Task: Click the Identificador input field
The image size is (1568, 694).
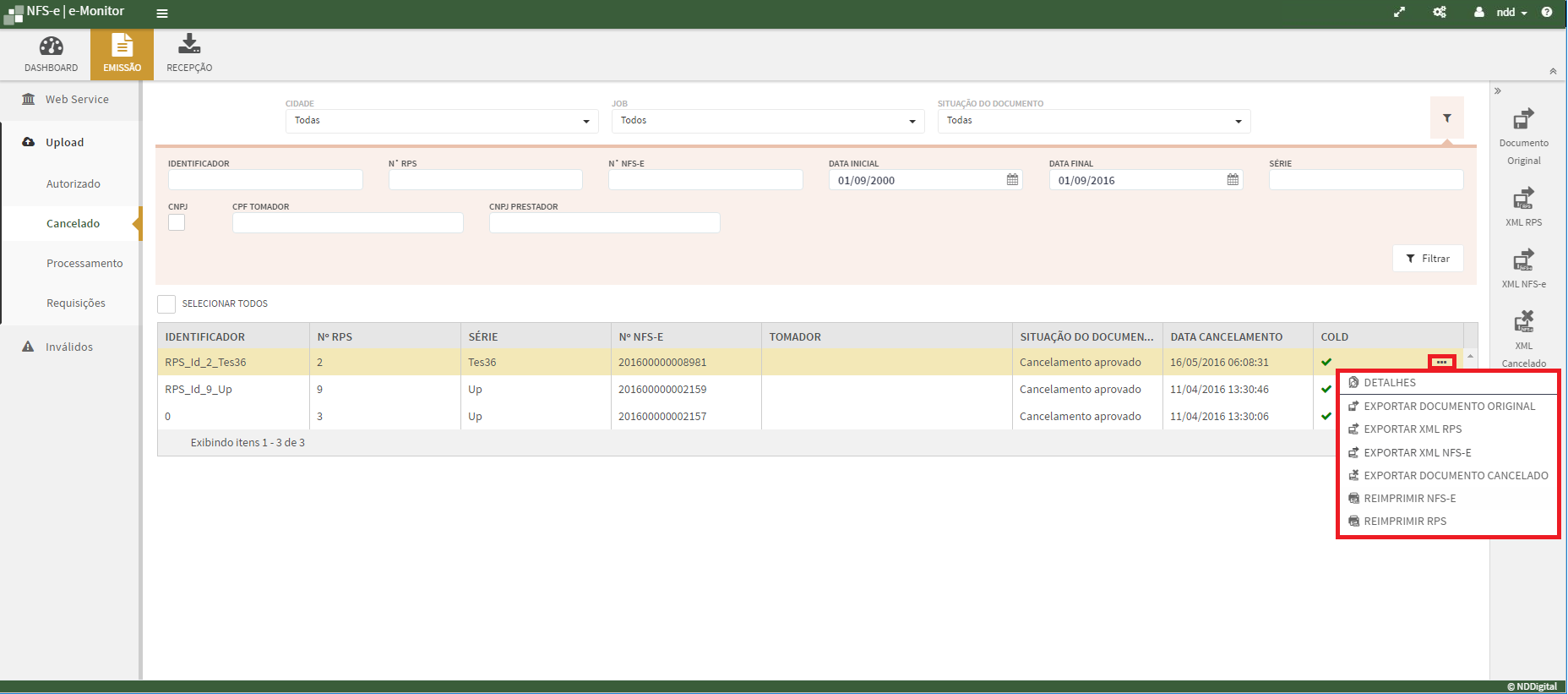Action: 265,180
